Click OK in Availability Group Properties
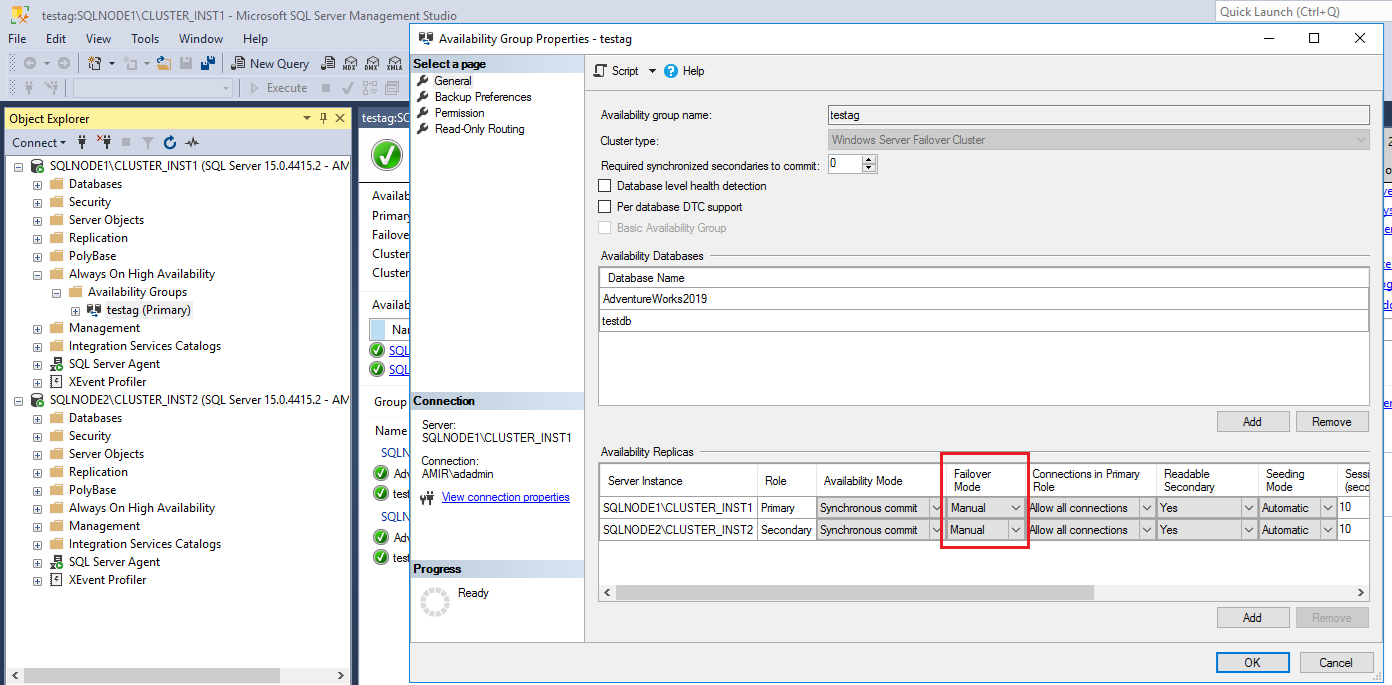Image resolution: width=1392 pixels, height=685 pixels. [1252, 662]
